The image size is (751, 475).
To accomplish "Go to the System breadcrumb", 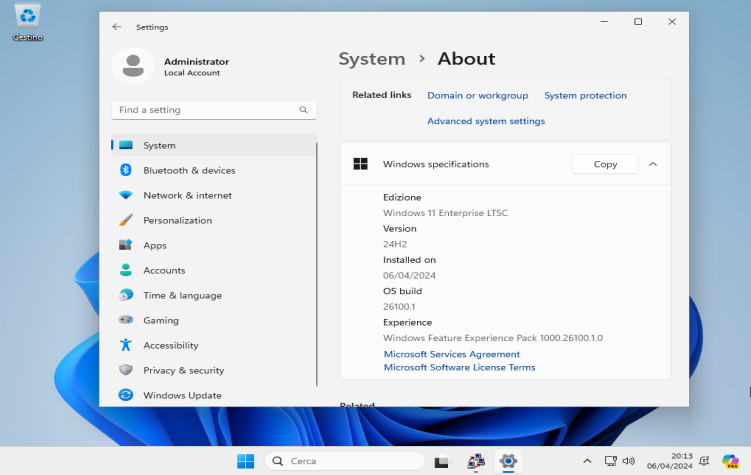I will [x=372, y=59].
